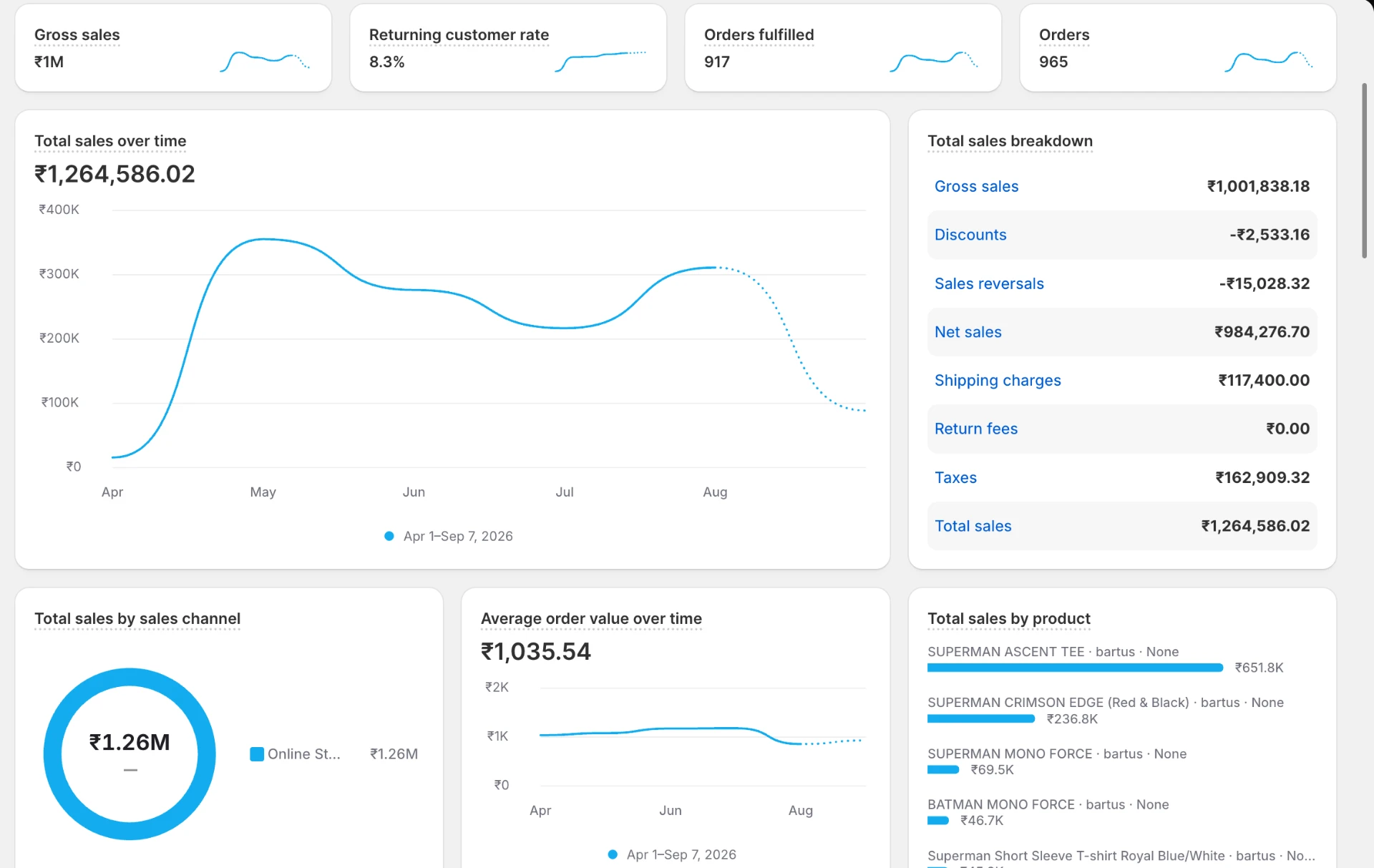Click the Apr 1–Sep 7, 2026 legend label under sales chart
1374x868 pixels.
[458, 536]
